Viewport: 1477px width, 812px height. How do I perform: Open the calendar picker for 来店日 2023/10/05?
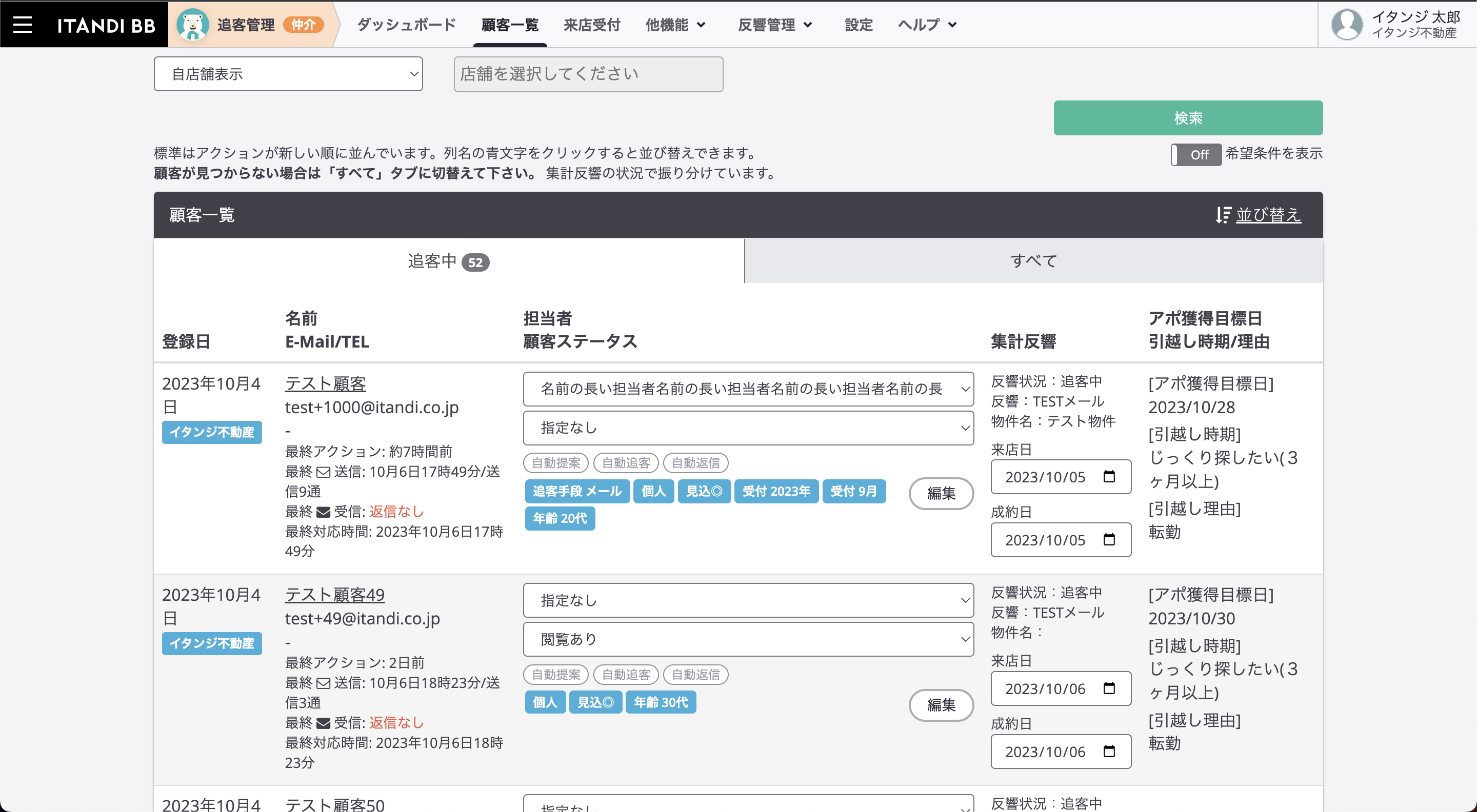pyautogui.click(x=1109, y=476)
